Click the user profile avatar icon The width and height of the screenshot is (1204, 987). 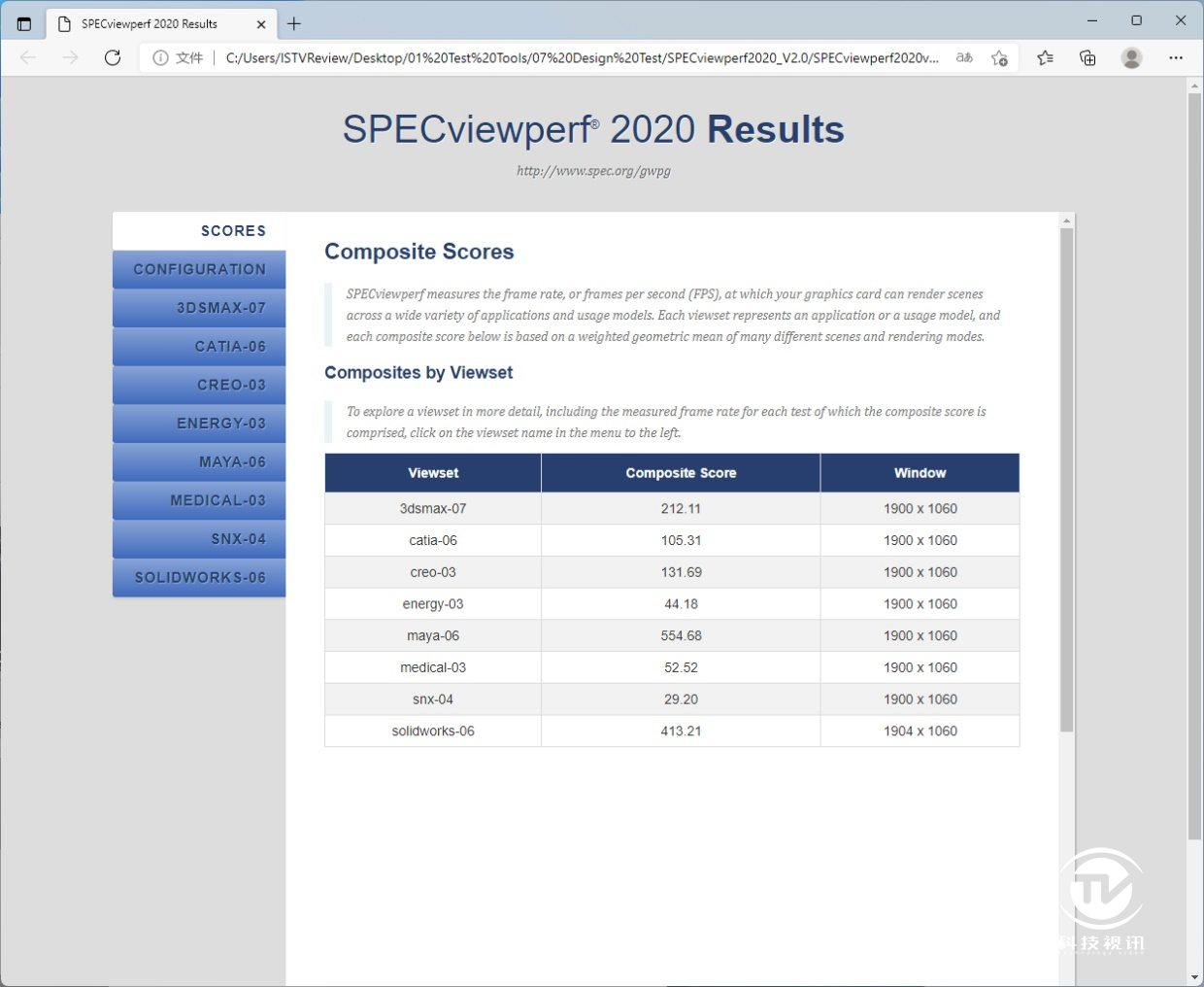tap(1131, 58)
